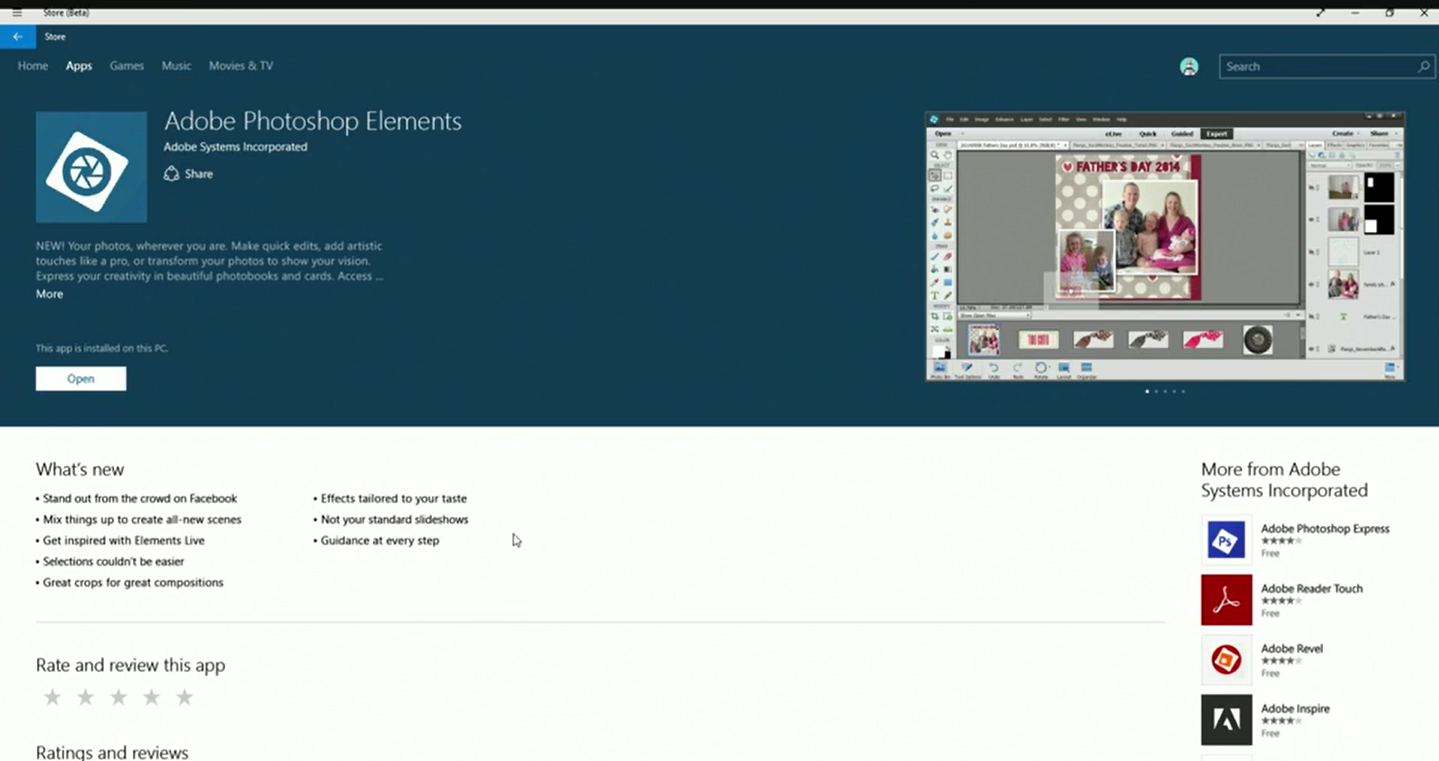Click the blue back arrow

[18, 37]
